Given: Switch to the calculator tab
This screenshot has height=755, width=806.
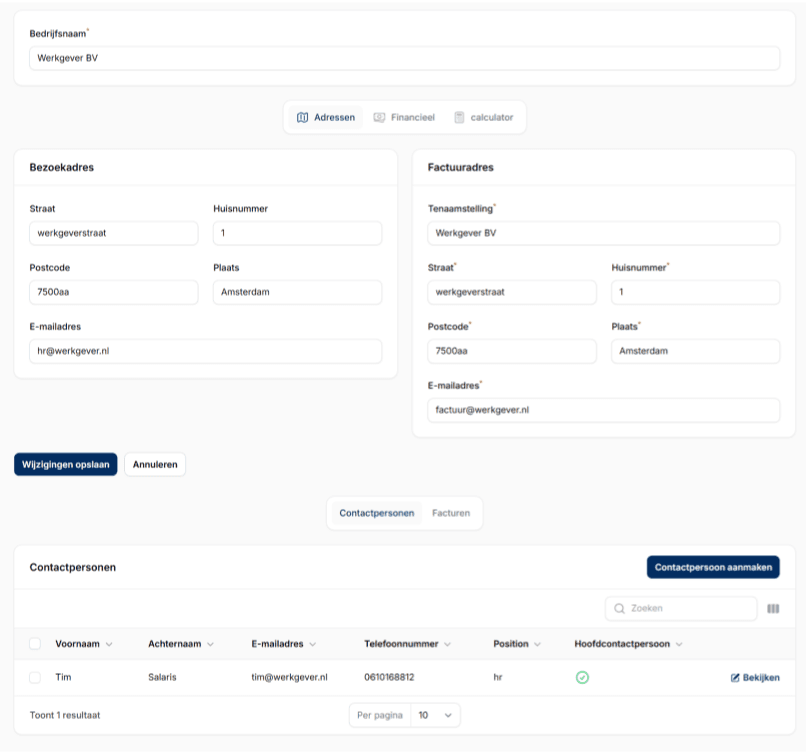Looking at the screenshot, I should (484, 118).
